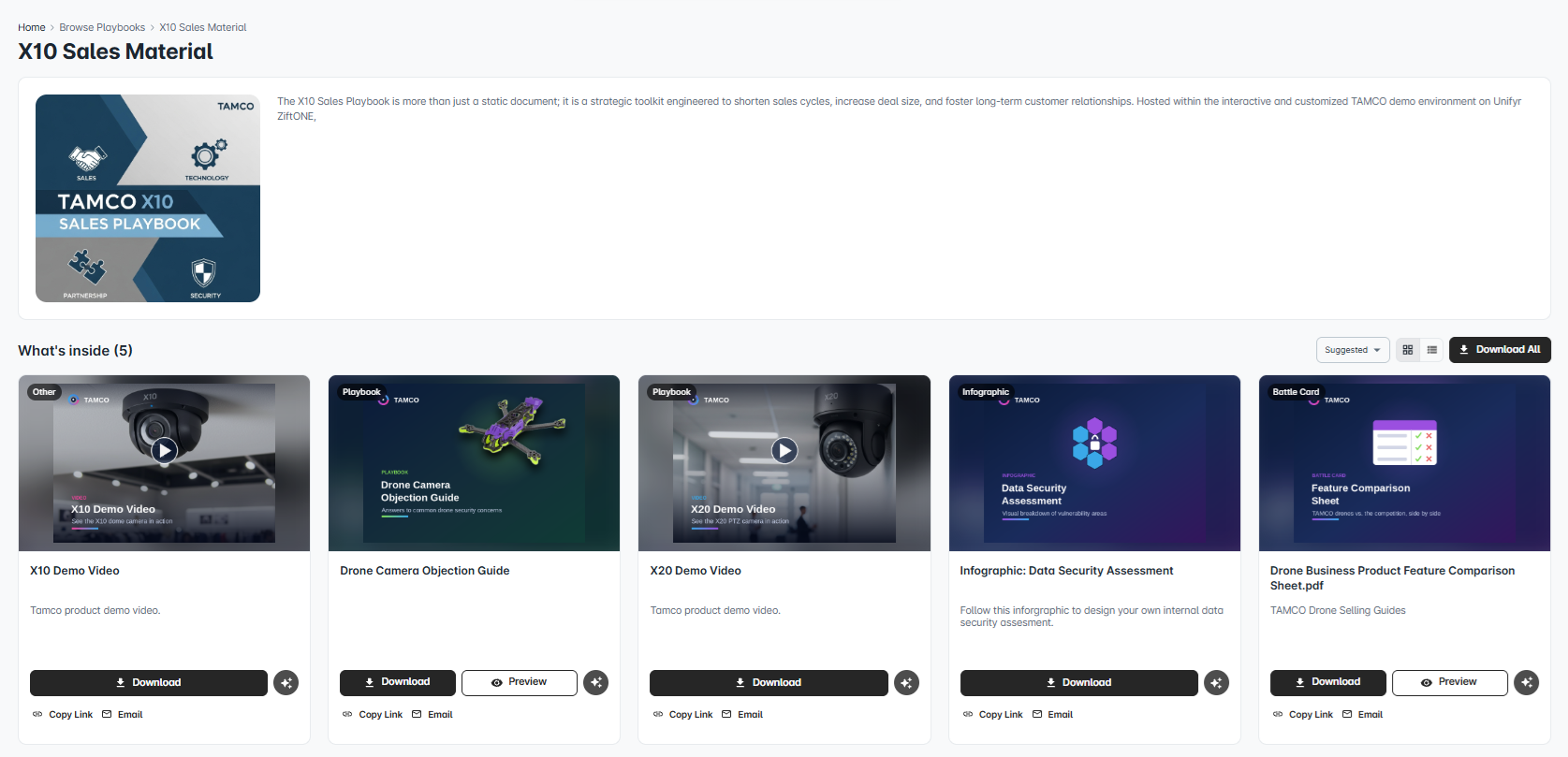Download the Data Security Assessment infographic
Viewport: 1568px width, 757px height.
[x=1079, y=683]
